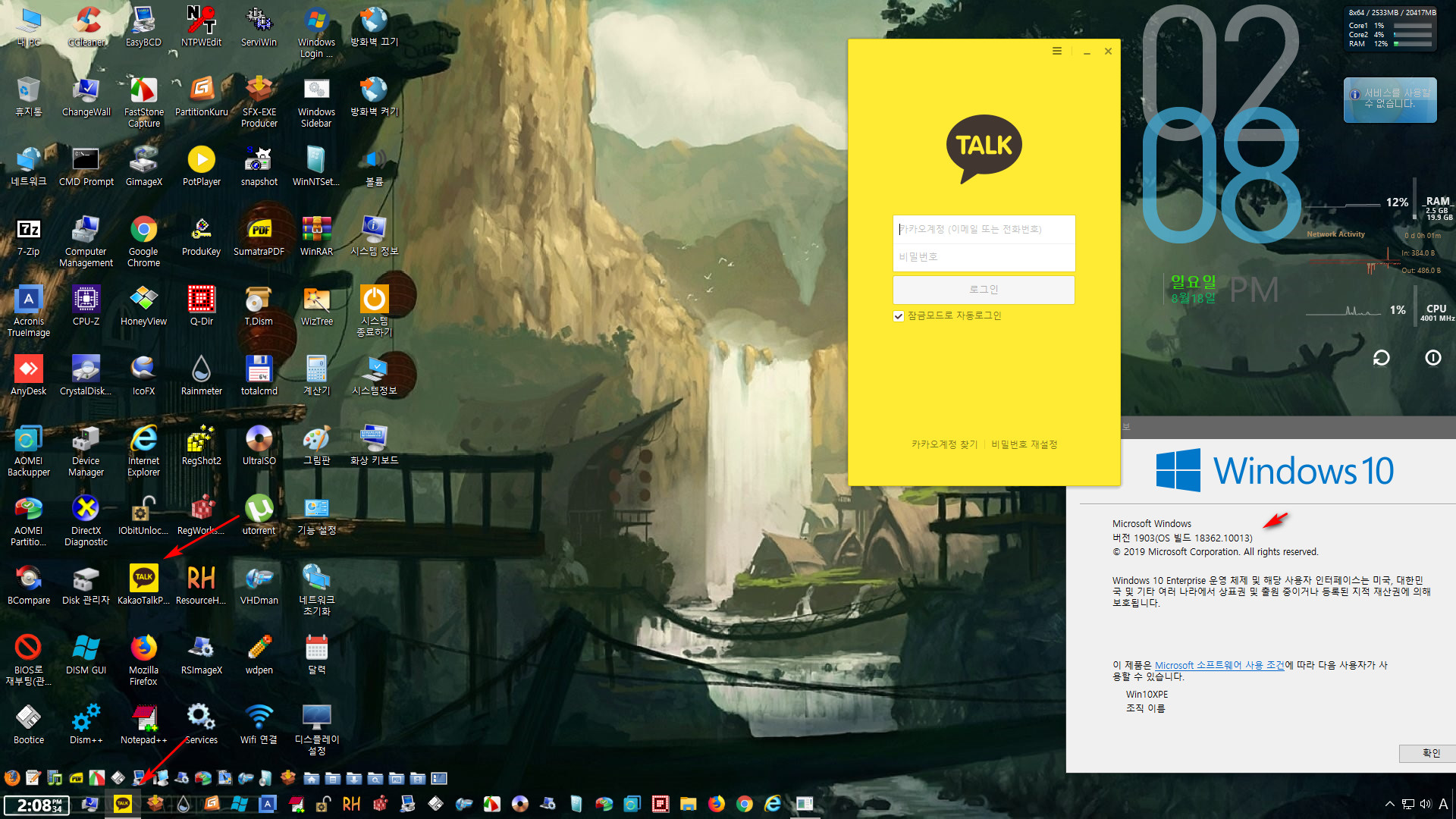Click the KakaoTalk login button

click(984, 290)
